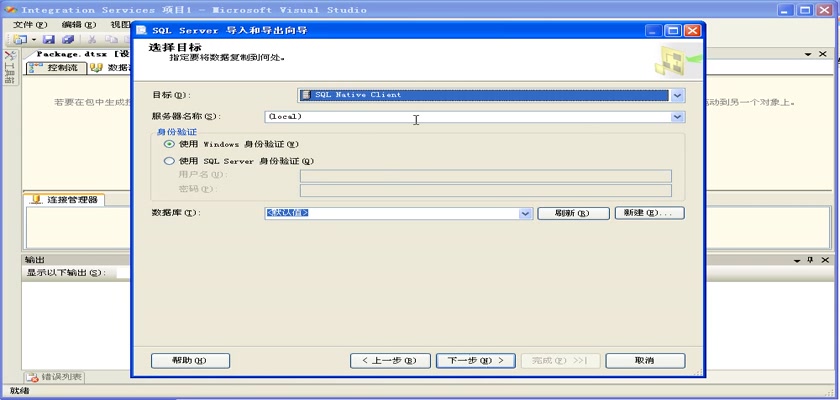Click the Save floppy disk toolbar icon

coord(49,40)
